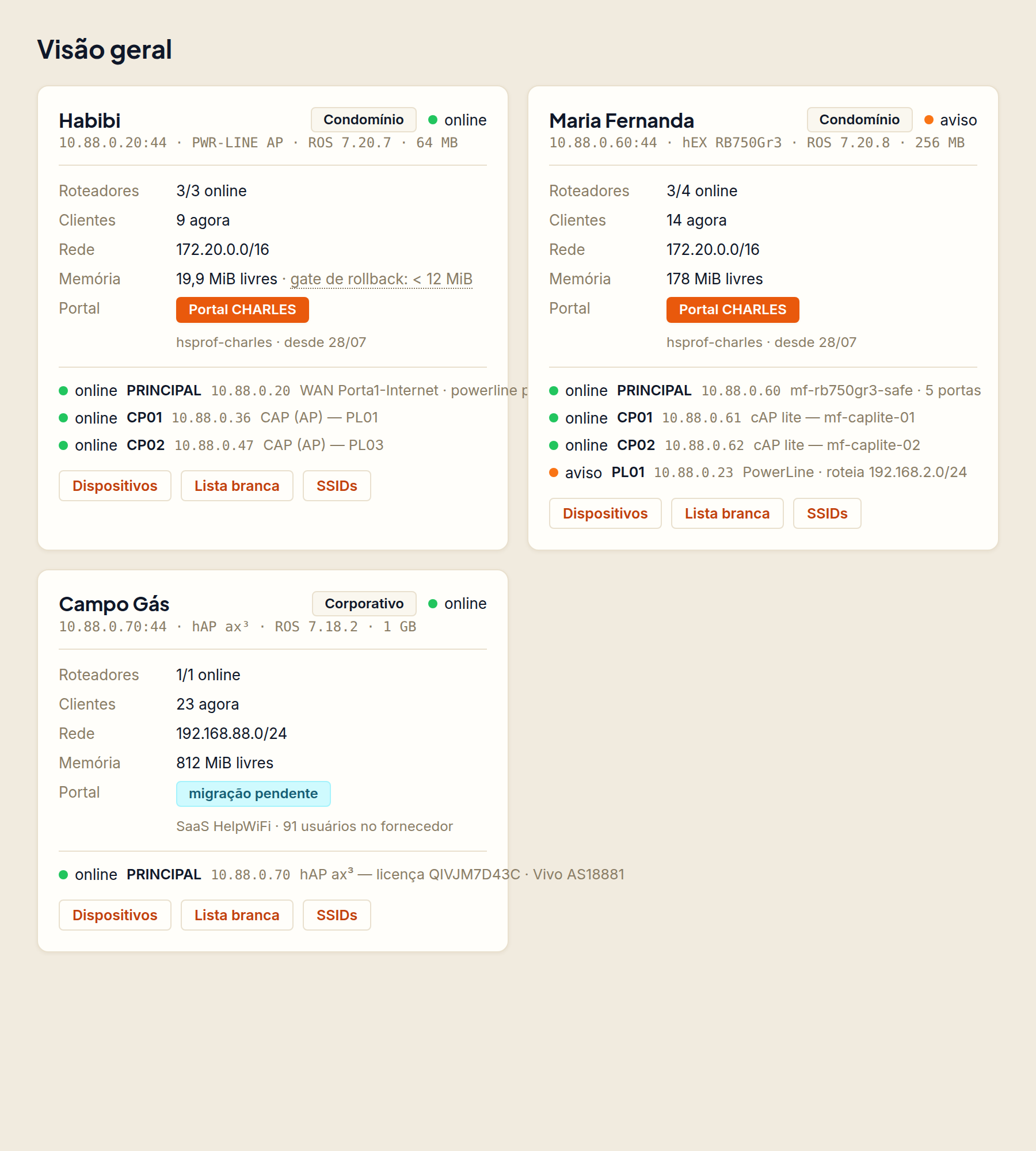Click '812 MiB livres' memory value
This screenshot has width=1036, height=1151.
point(224,763)
